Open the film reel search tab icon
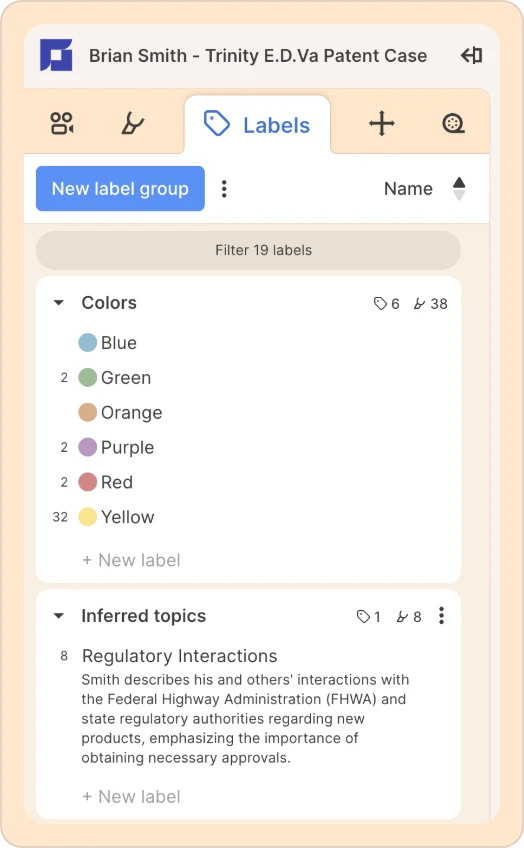 [x=453, y=123]
